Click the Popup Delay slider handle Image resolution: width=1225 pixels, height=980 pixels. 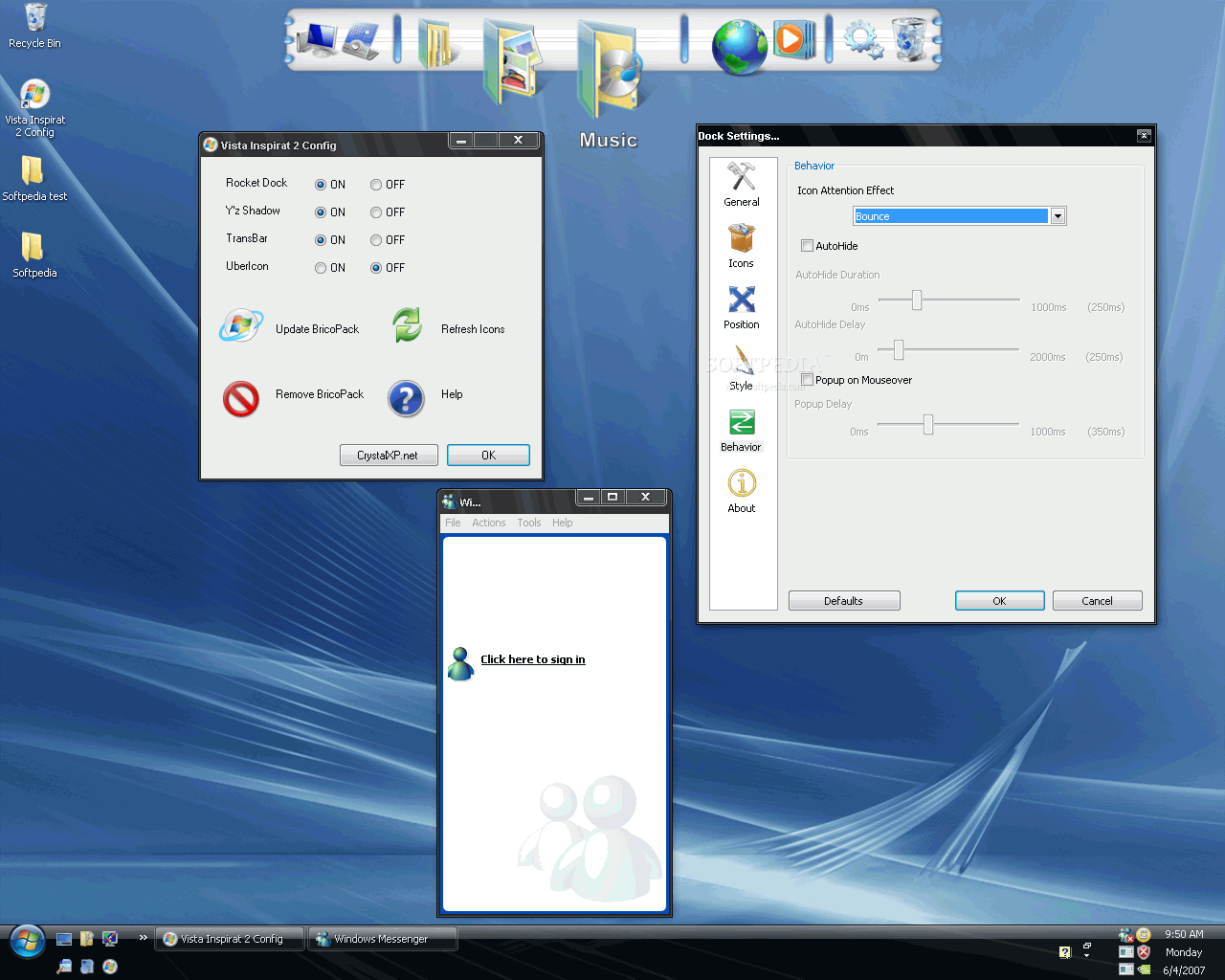(x=928, y=425)
